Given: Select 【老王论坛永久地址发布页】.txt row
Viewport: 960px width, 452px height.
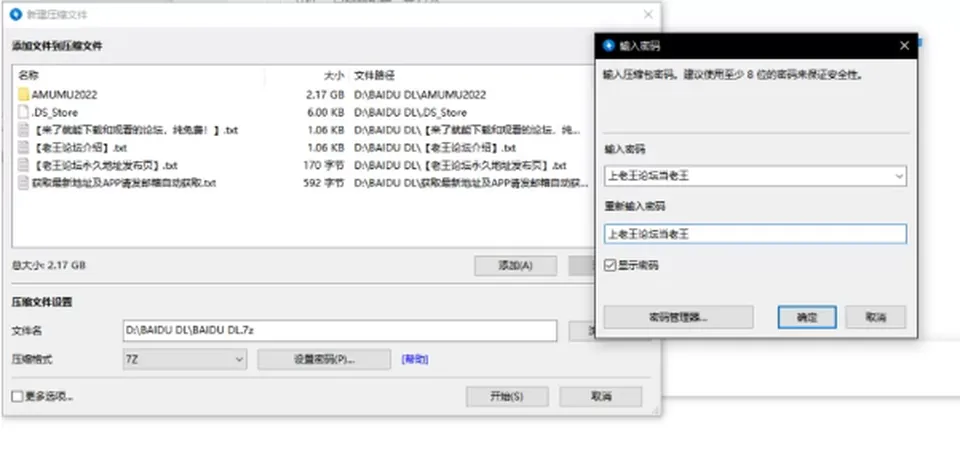Looking at the screenshot, I should 303,165.
